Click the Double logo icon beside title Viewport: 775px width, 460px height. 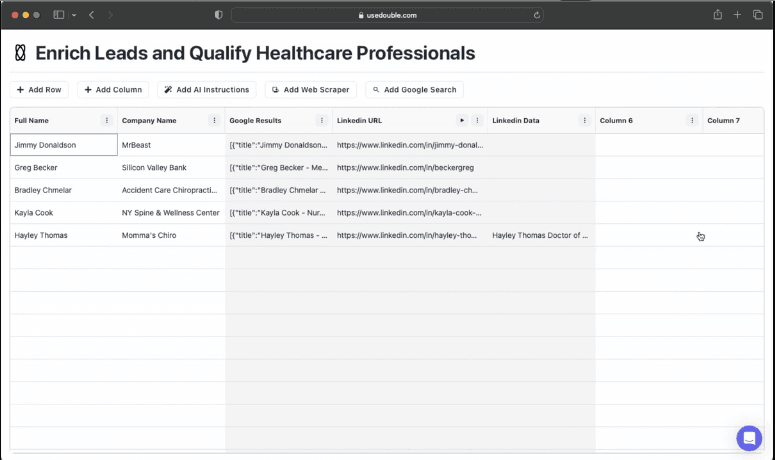(x=19, y=53)
